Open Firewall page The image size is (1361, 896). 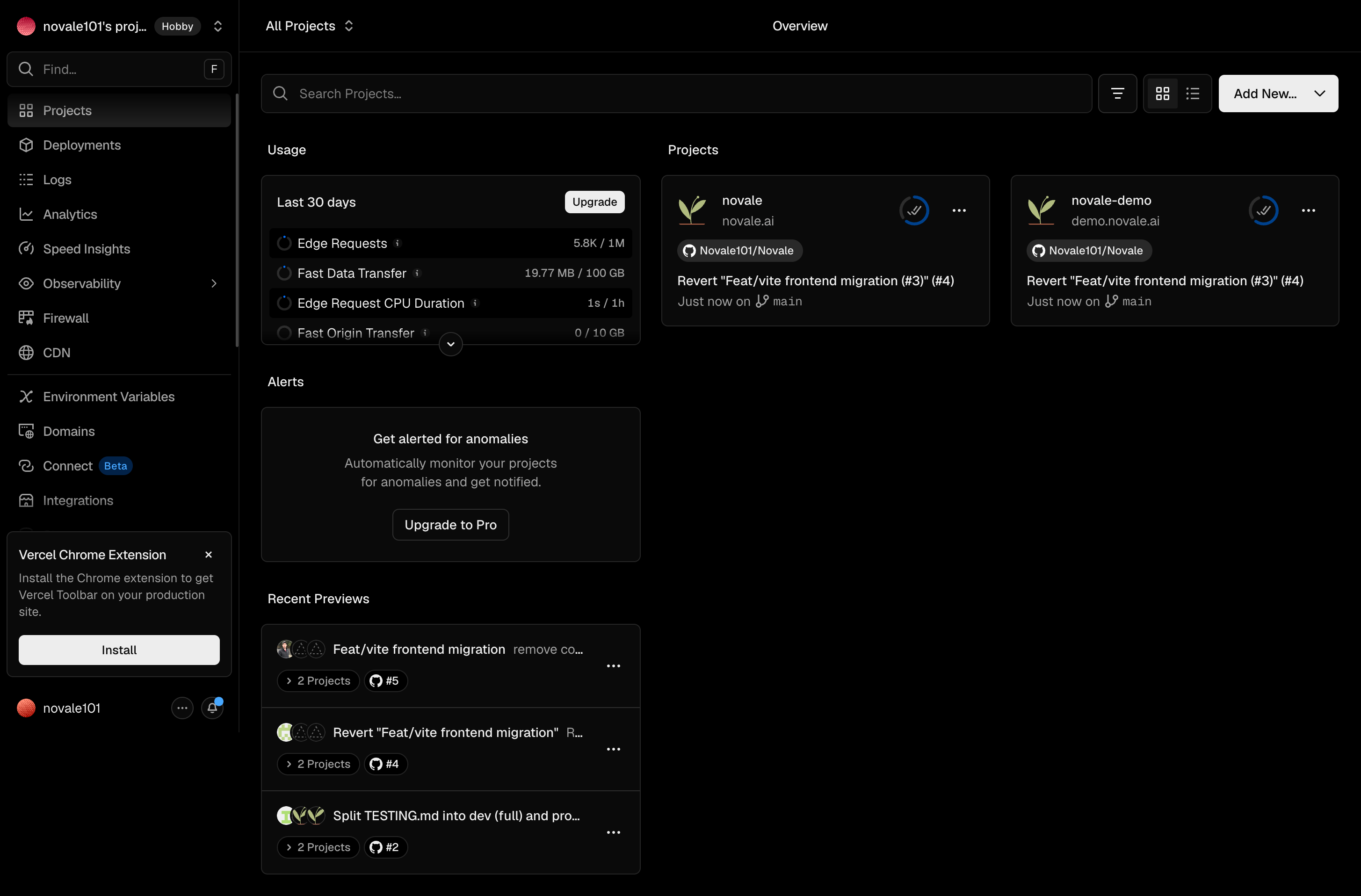(x=119, y=318)
